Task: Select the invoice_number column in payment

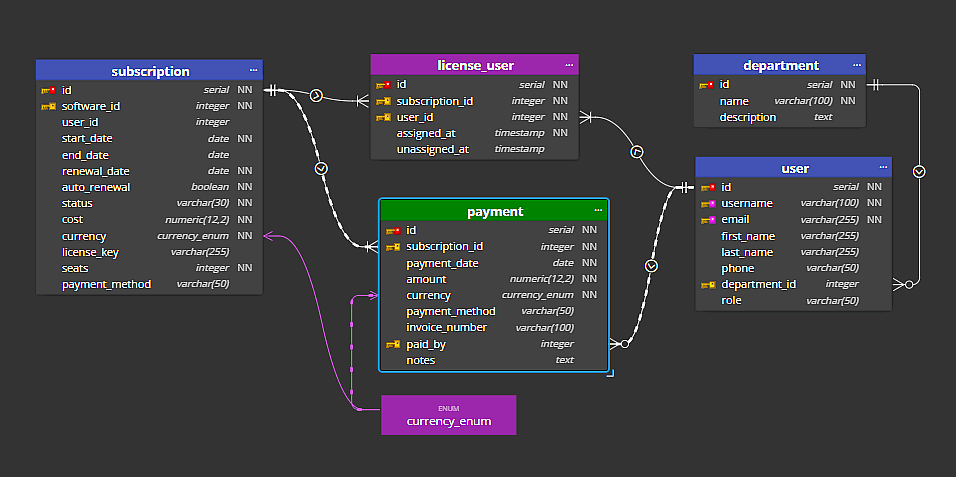Action: click(x=494, y=328)
